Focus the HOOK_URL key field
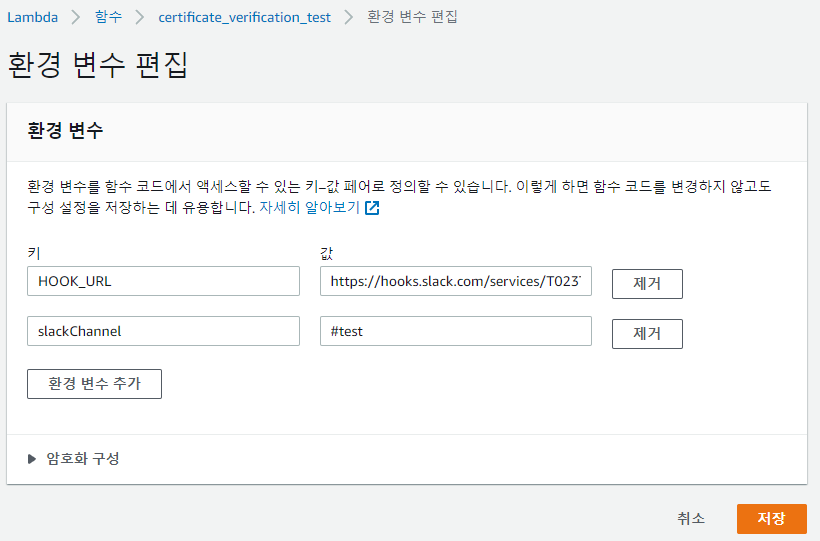The image size is (820, 541). [163, 281]
